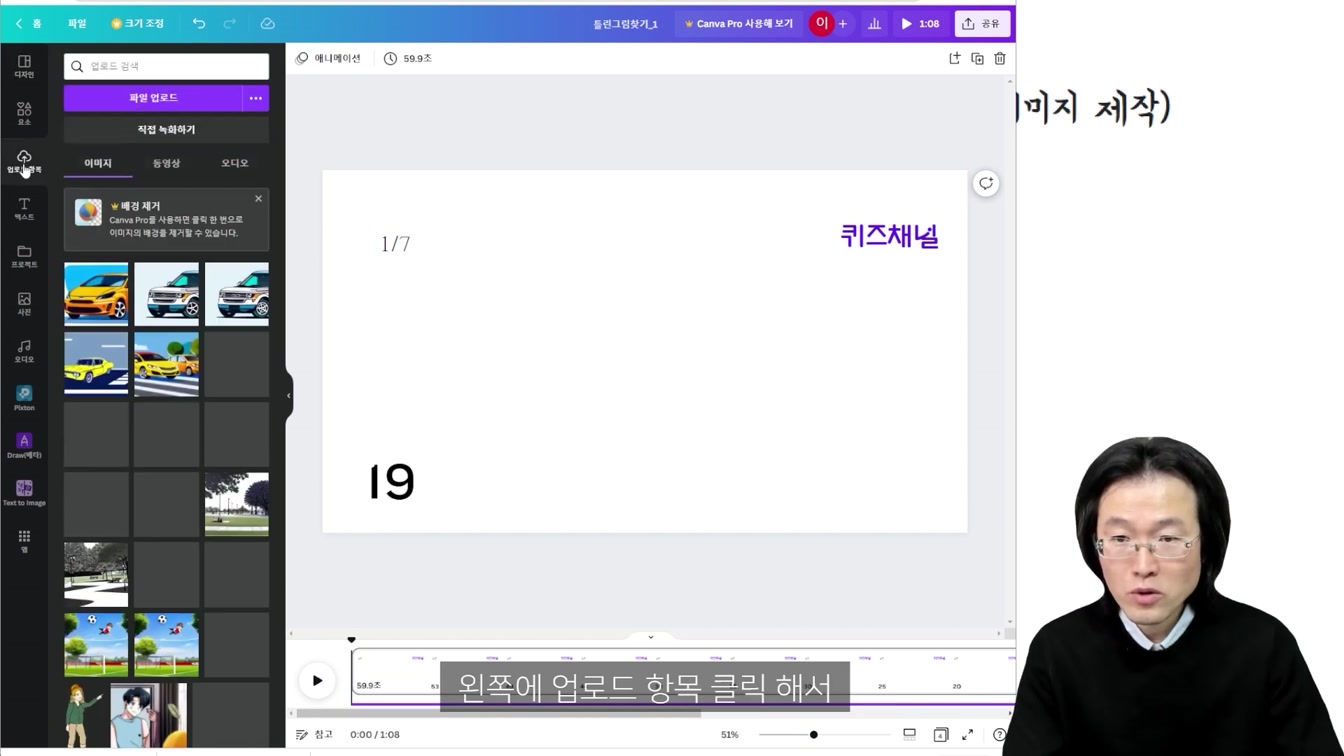Click the comment bubble beside canvas
1344x756 pixels.
coord(986,183)
